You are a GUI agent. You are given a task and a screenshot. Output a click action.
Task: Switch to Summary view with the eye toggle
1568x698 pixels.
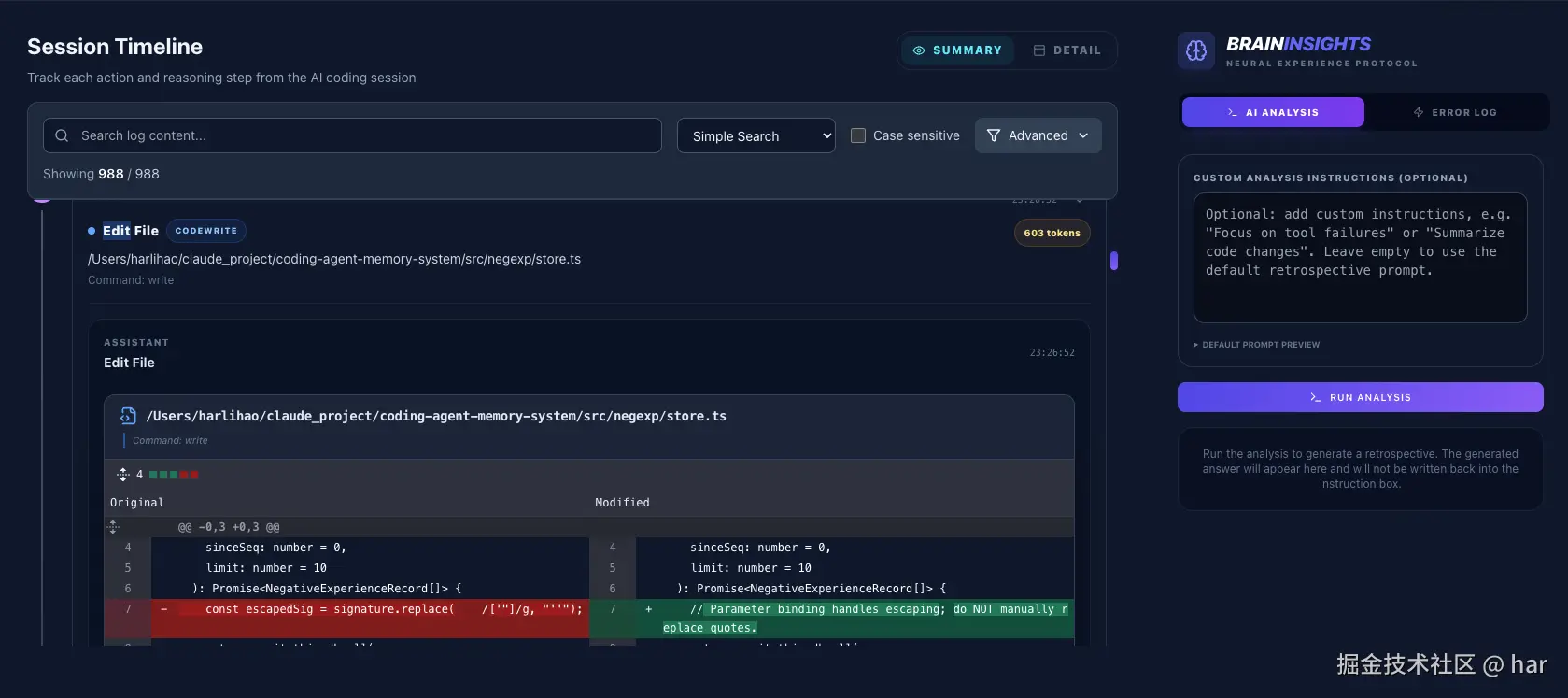(957, 50)
